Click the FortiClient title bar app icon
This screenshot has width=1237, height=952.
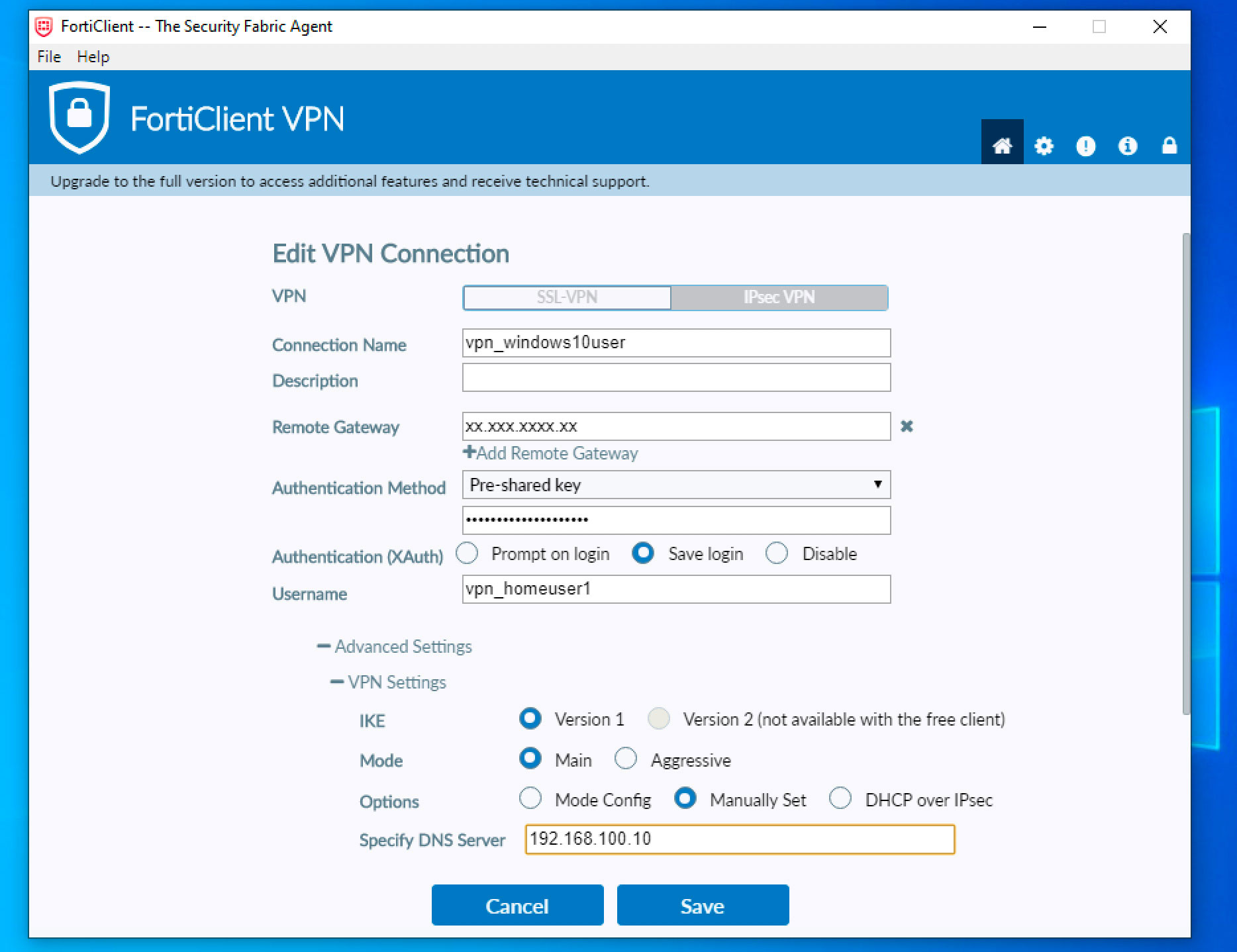tap(44, 26)
